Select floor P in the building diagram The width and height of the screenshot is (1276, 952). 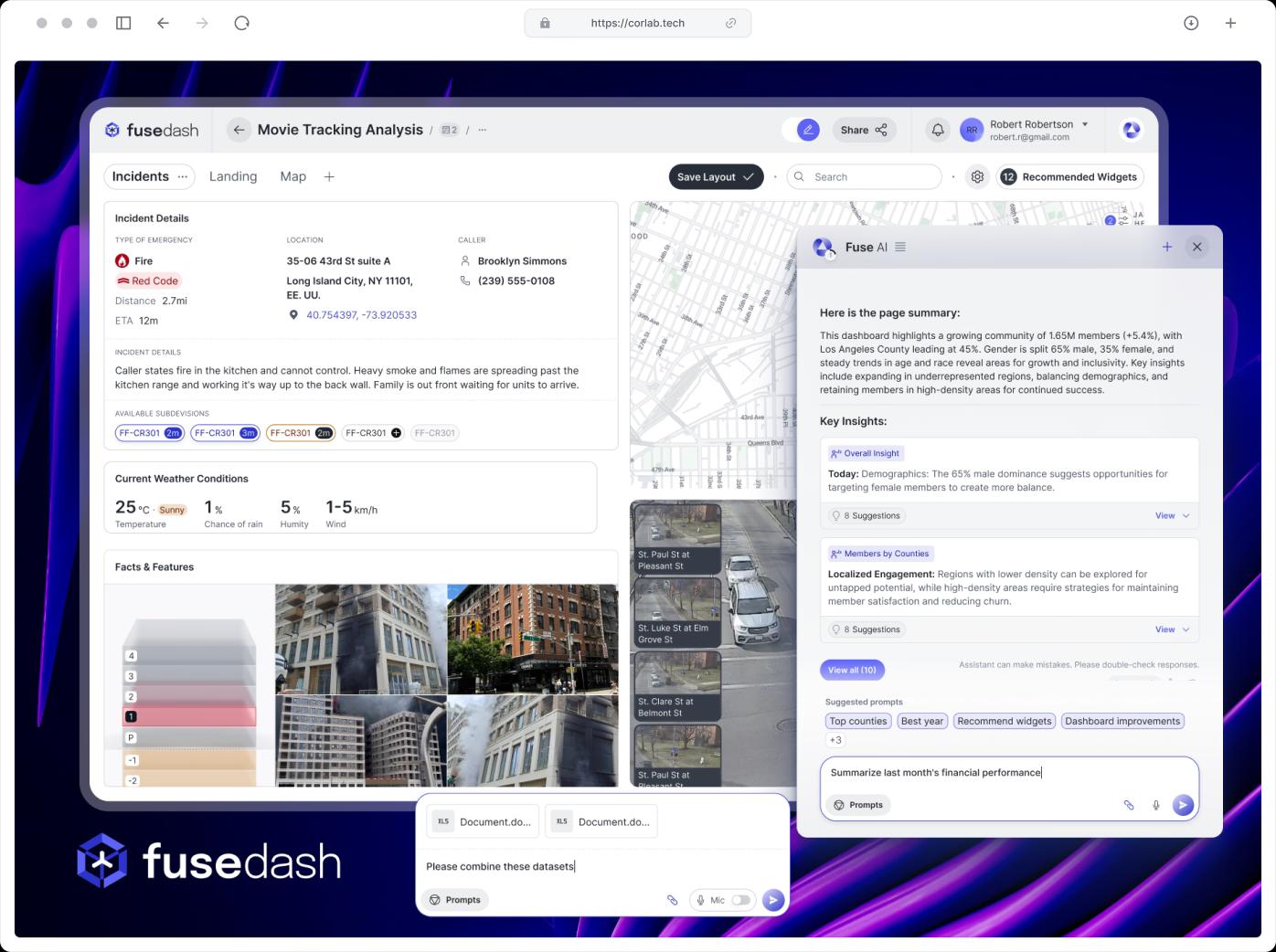coord(189,737)
